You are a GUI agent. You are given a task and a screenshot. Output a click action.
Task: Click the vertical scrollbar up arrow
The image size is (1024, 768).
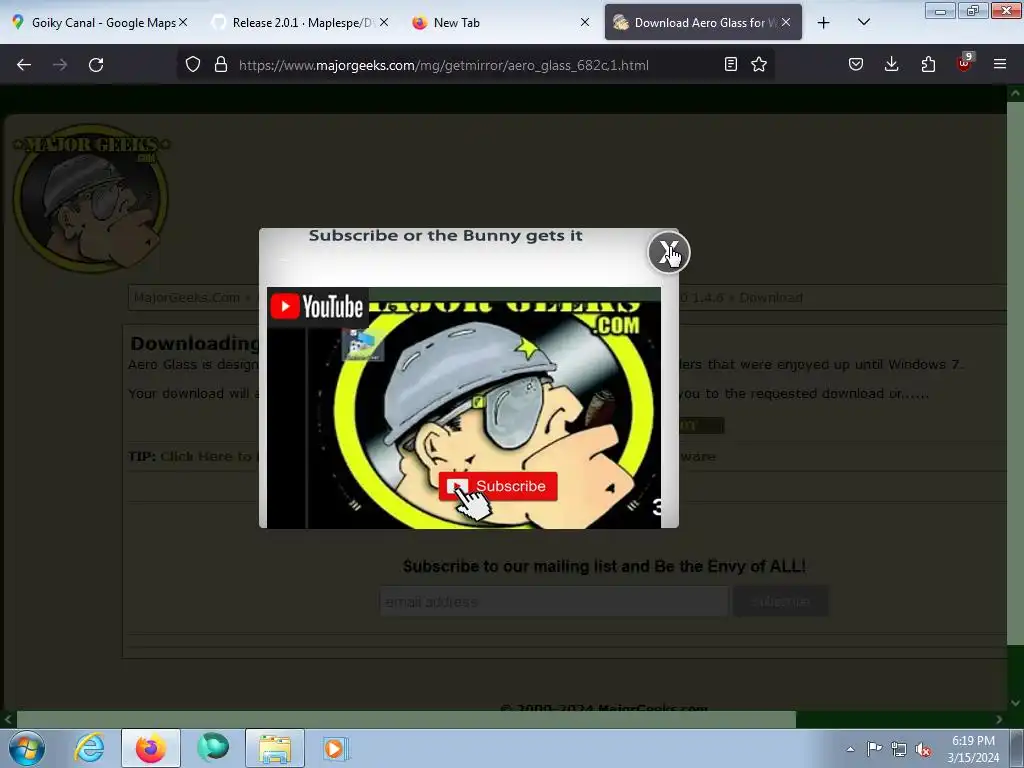(1015, 93)
